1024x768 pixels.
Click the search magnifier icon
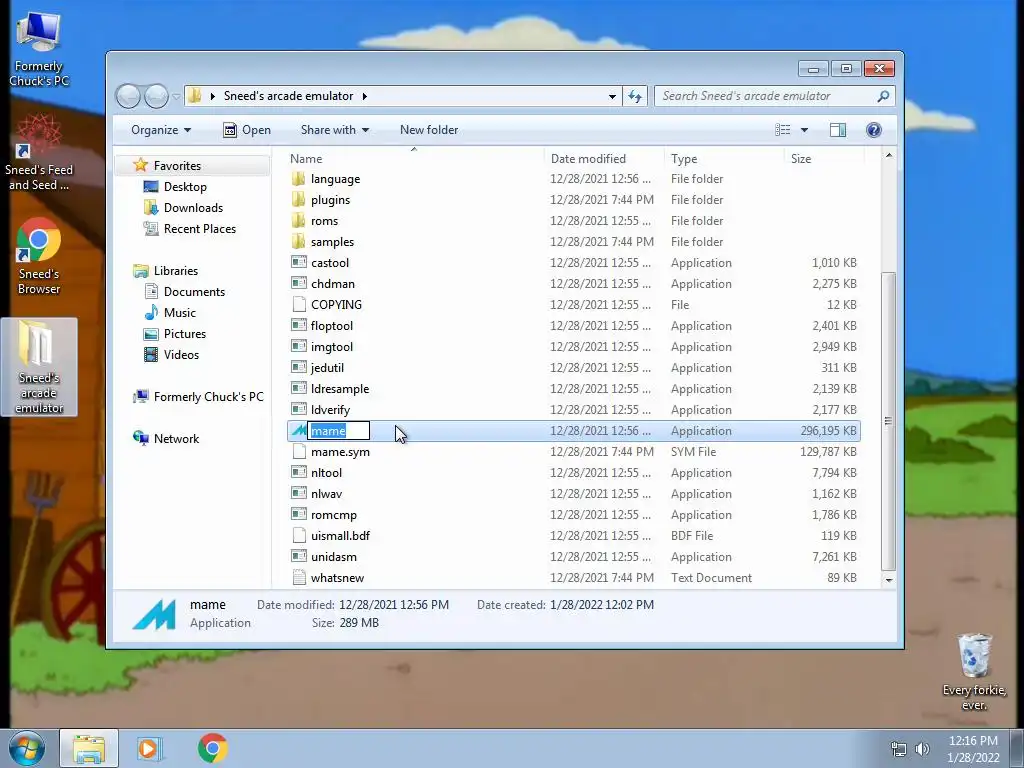883,96
